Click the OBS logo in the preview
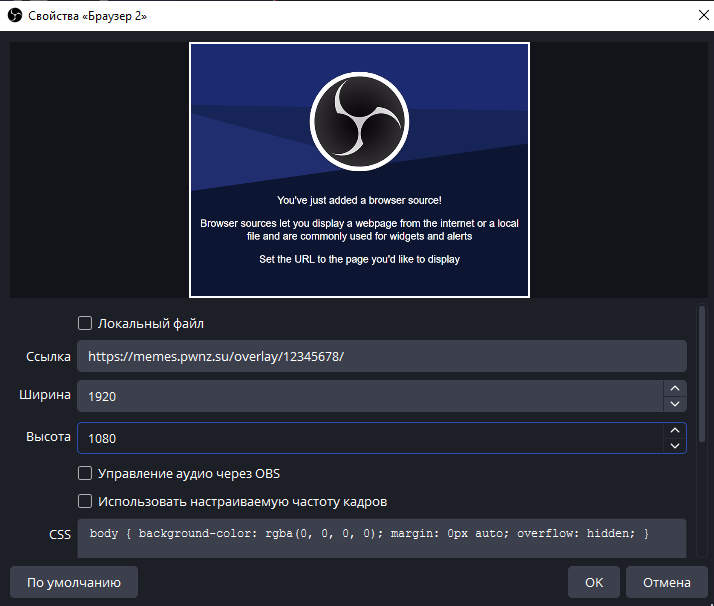 point(359,120)
